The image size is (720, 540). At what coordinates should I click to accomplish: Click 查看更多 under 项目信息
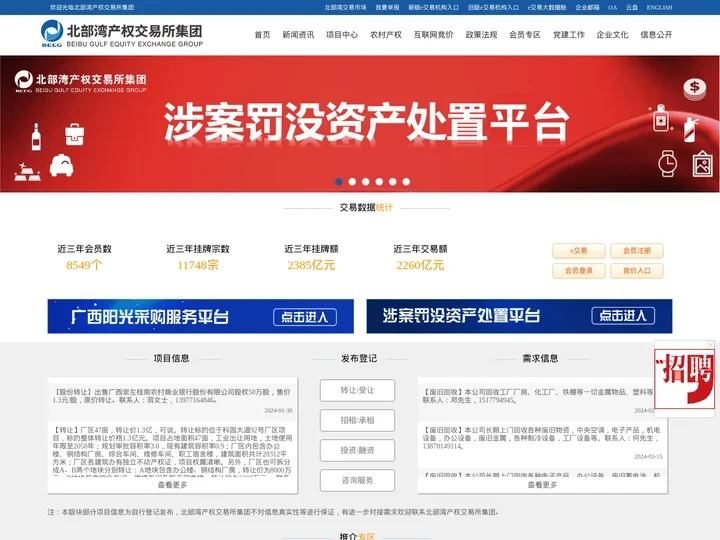coord(173,485)
